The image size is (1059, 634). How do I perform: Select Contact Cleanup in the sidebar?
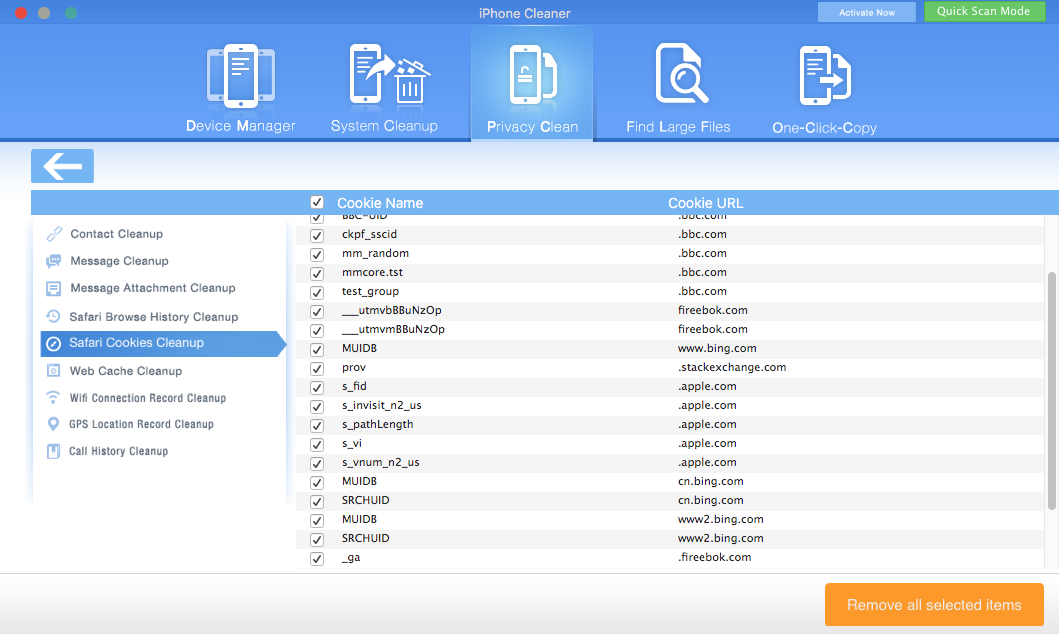tap(117, 234)
